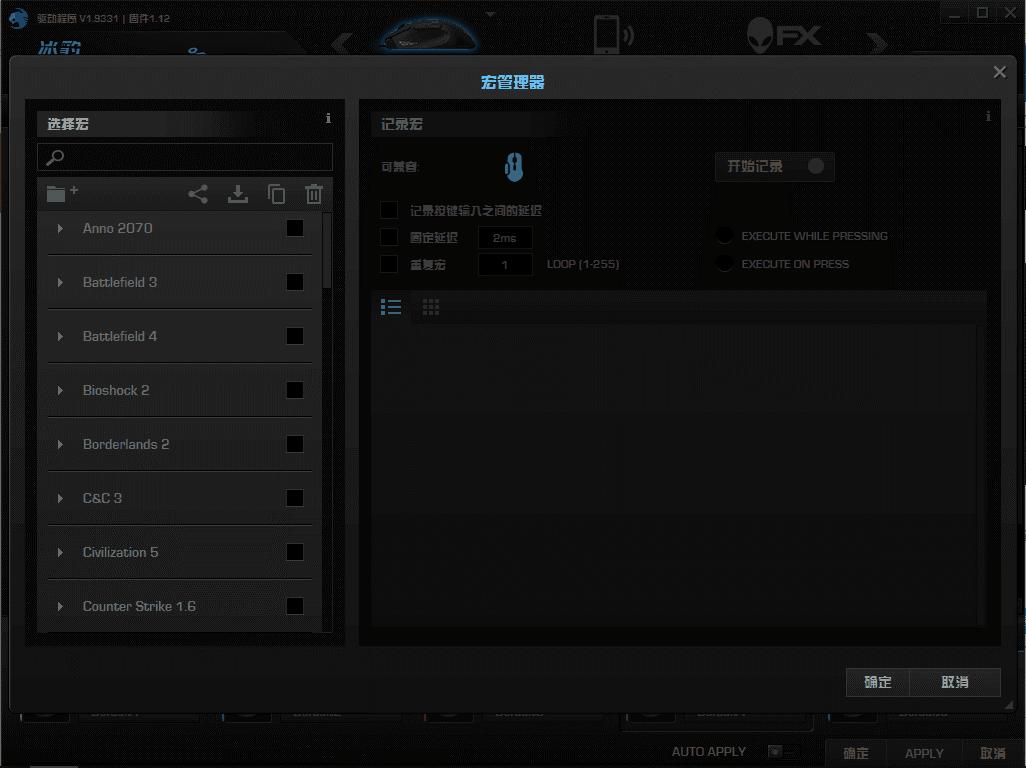This screenshot has width=1026, height=768.
Task: Switch to grid view of macro steps
Action: 431,307
